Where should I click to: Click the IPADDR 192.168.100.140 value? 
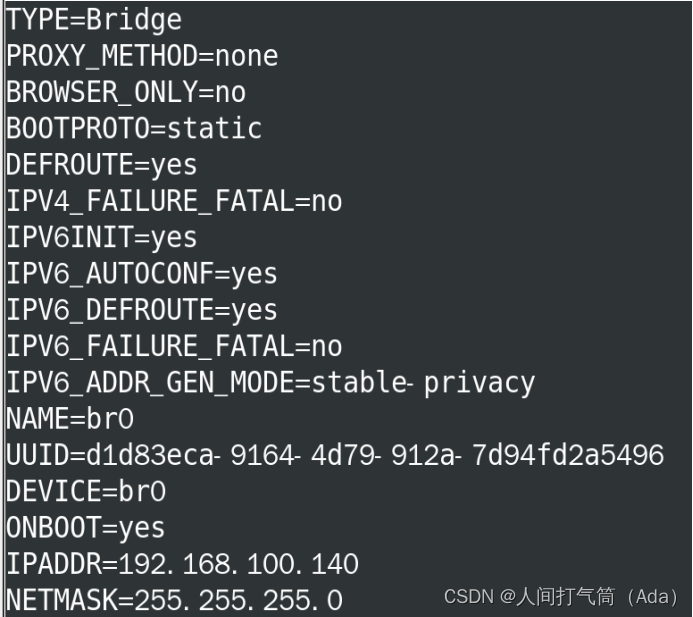239,564
